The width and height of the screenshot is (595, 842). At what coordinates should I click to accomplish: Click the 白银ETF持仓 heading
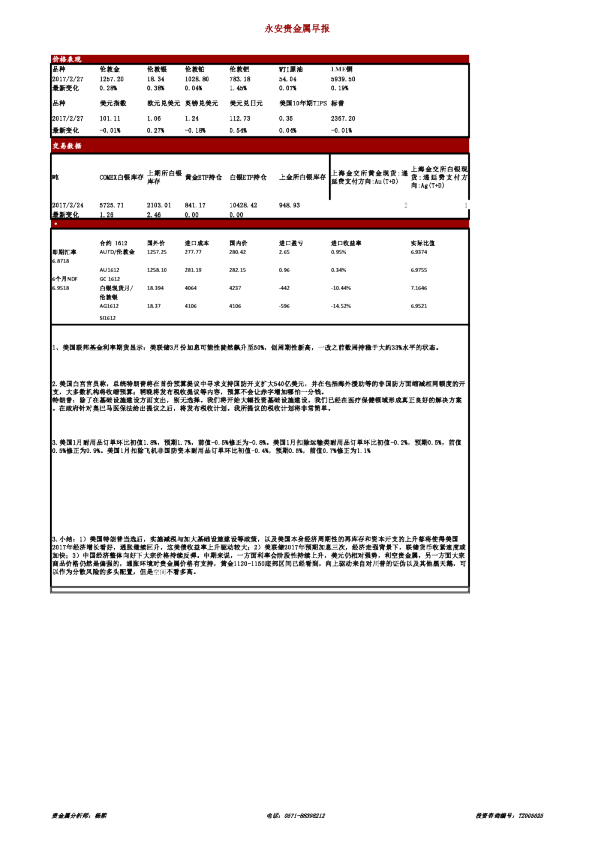(248, 177)
